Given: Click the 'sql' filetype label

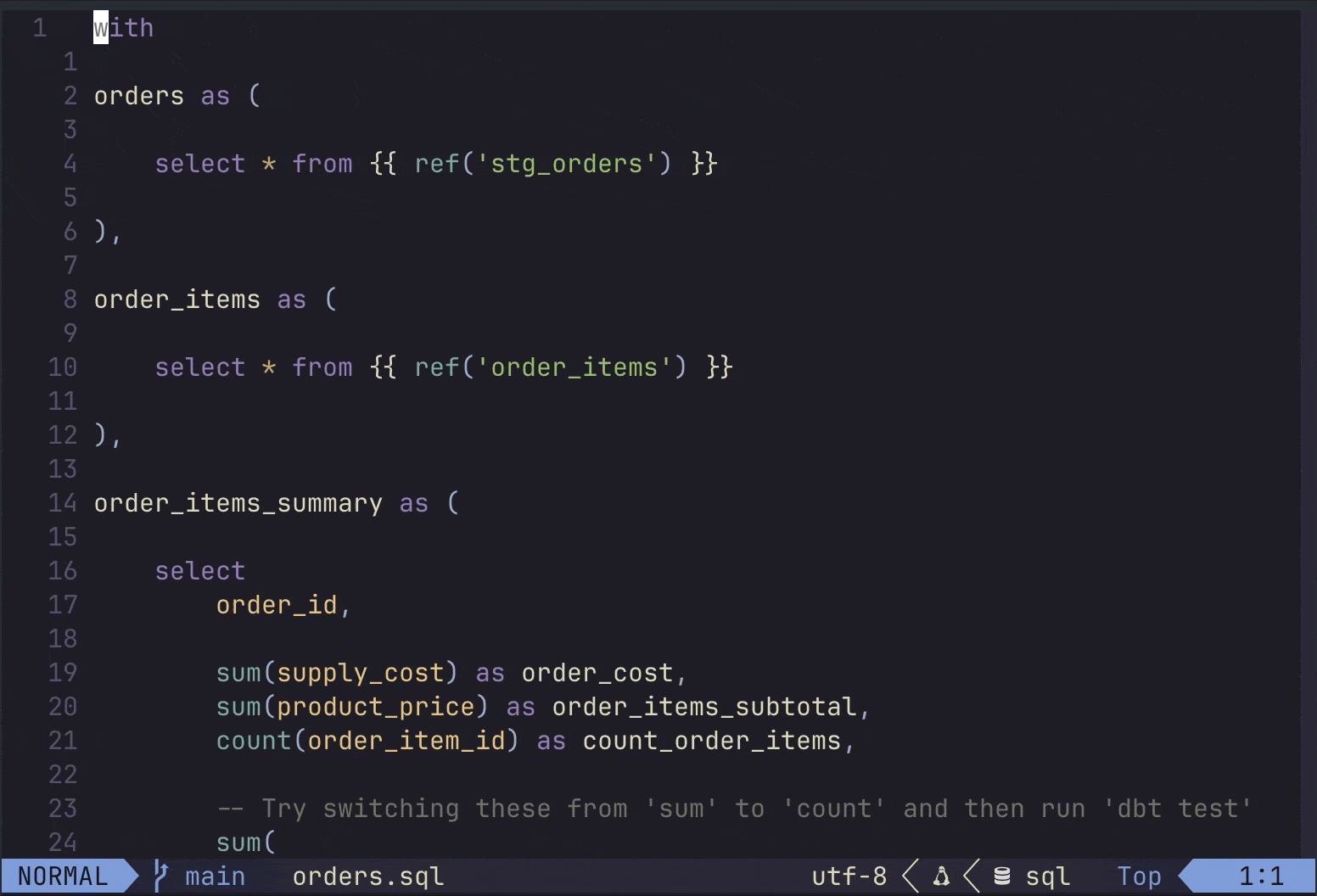Looking at the screenshot, I should point(1047,876).
